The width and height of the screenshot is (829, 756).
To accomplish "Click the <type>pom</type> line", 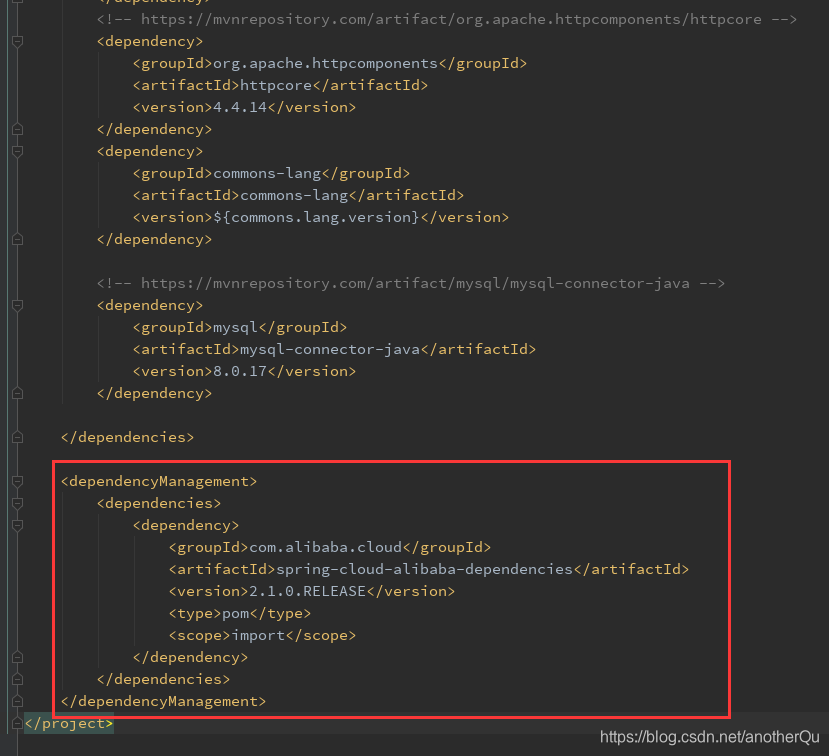I will click(240, 613).
